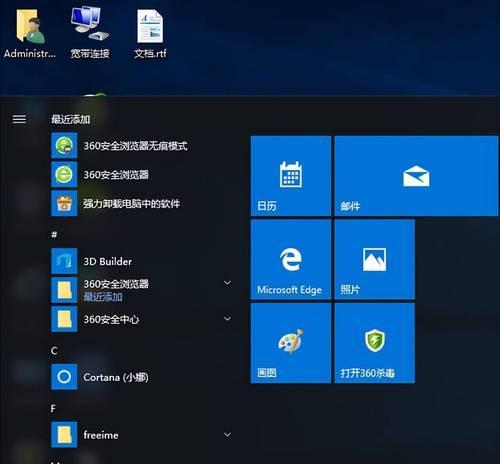Open the 日历 calendar tile

(x=291, y=176)
